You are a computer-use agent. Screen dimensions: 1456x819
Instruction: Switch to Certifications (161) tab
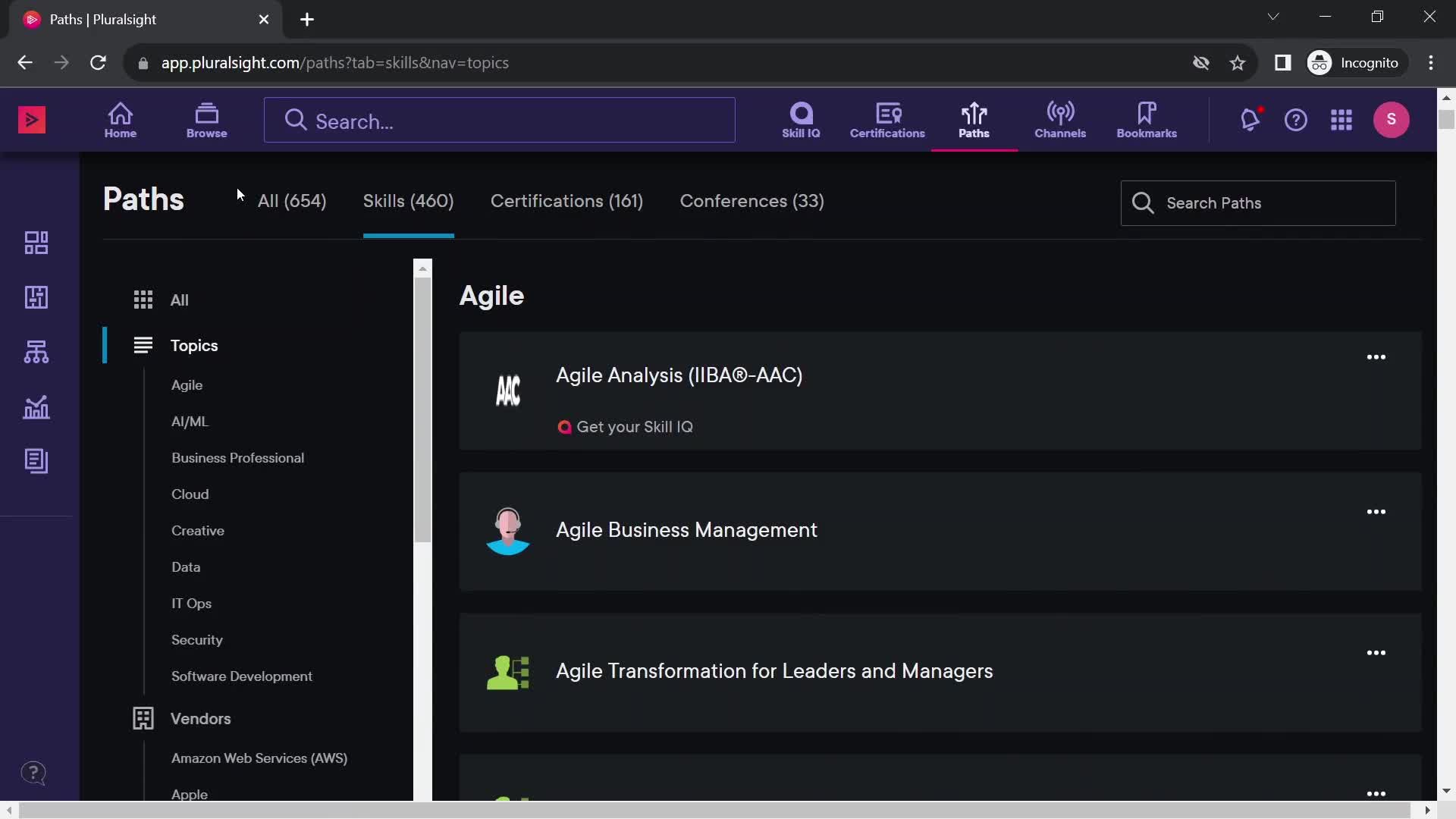(x=566, y=201)
